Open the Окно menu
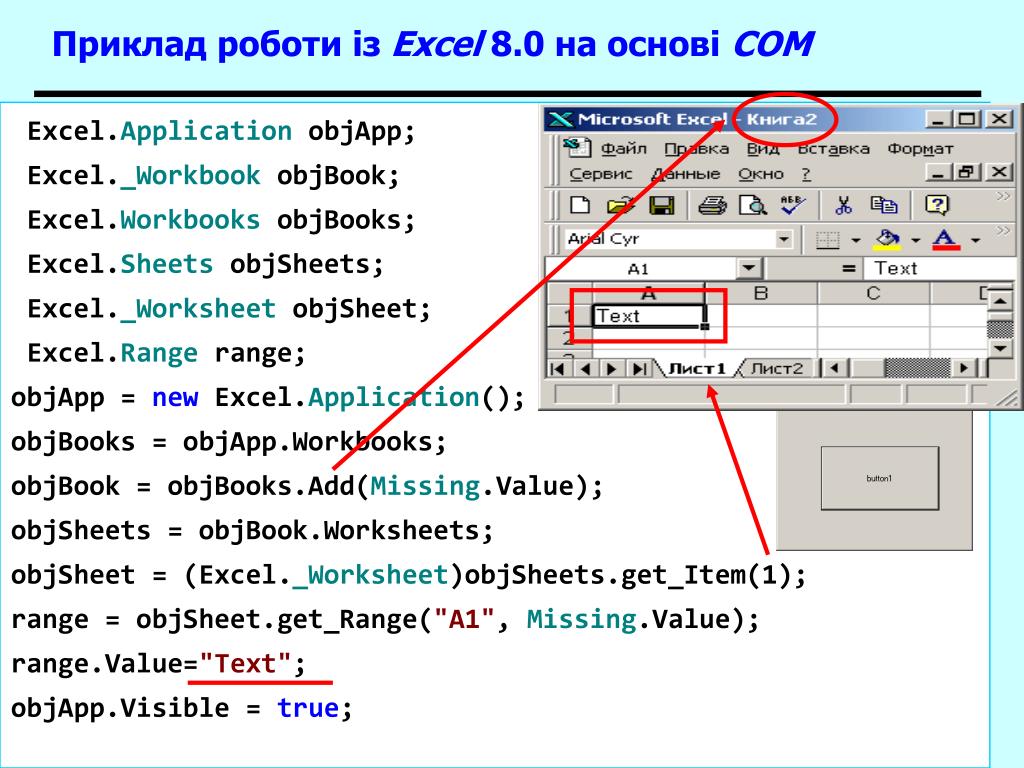Viewport: 1024px width, 768px height. click(x=761, y=174)
